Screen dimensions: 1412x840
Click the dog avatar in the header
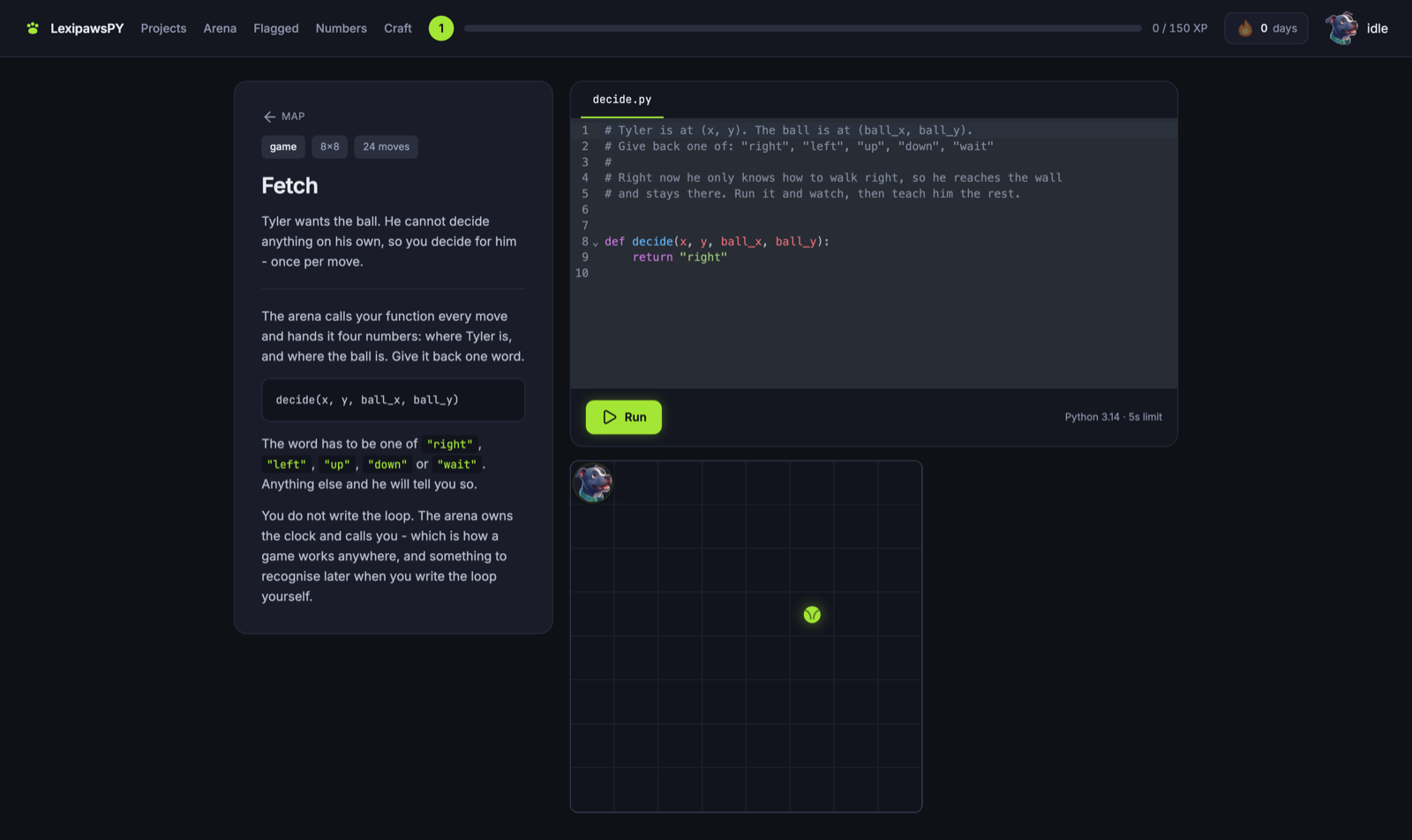click(1341, 28)
